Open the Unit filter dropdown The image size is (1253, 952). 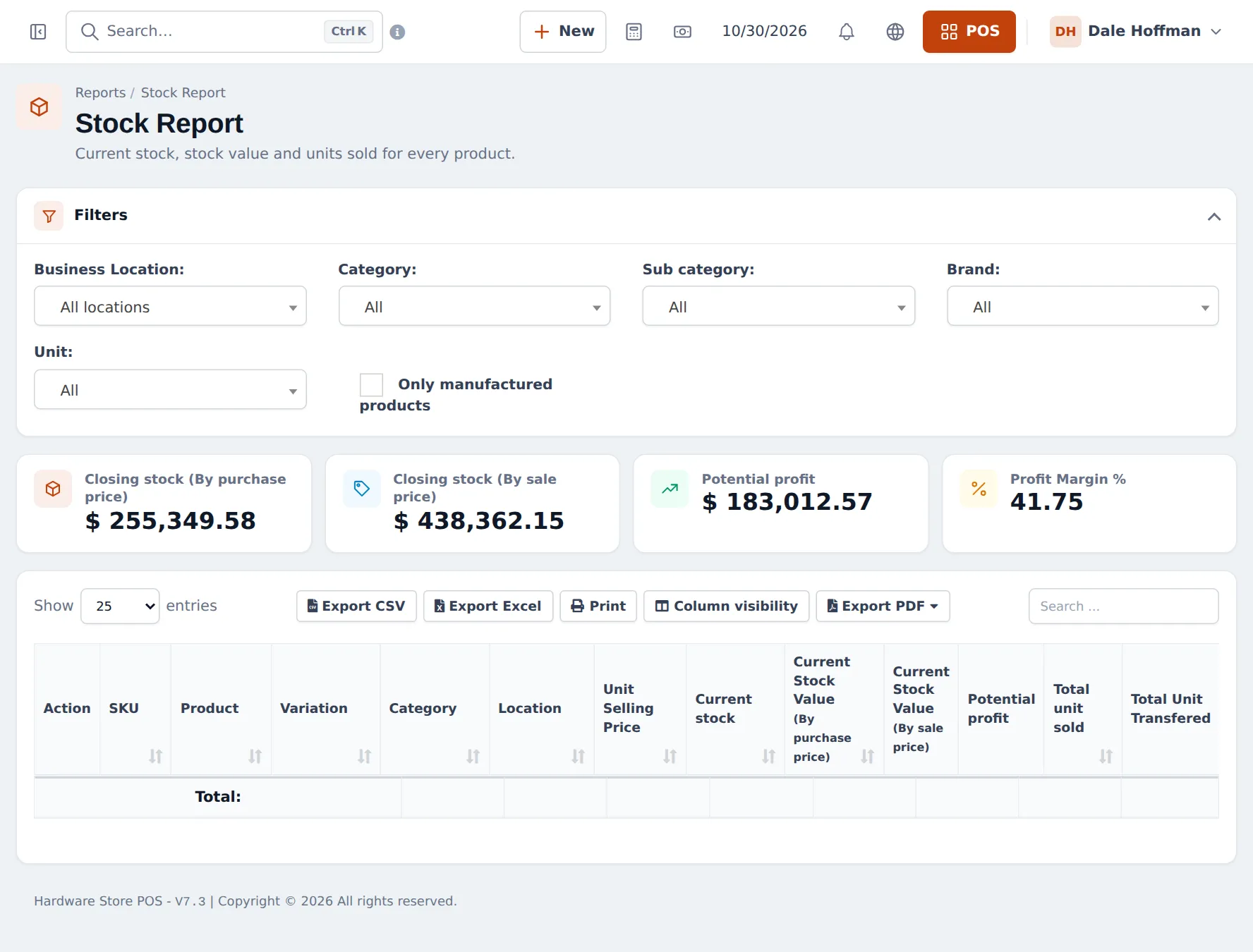(x=170, y=389)
